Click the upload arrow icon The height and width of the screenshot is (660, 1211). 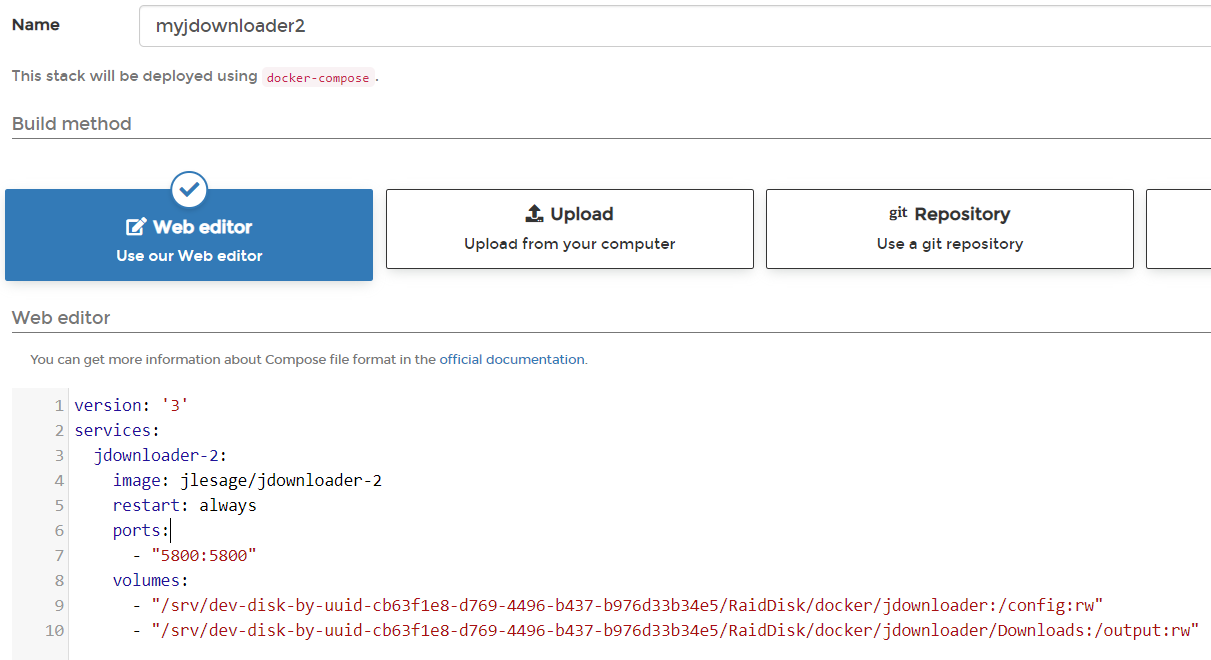534,214
